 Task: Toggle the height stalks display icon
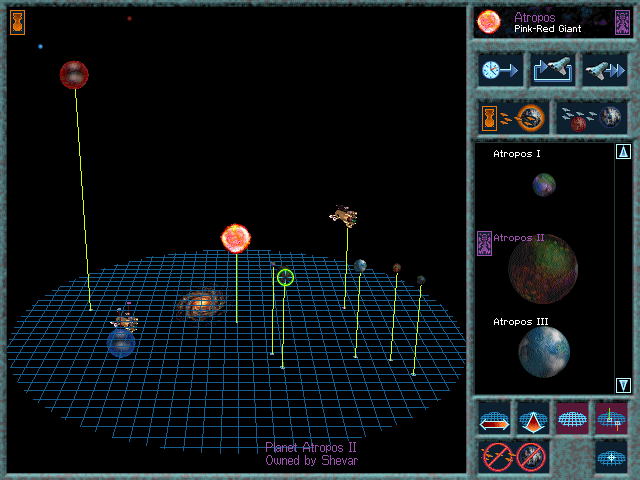[x=611, y=418]
